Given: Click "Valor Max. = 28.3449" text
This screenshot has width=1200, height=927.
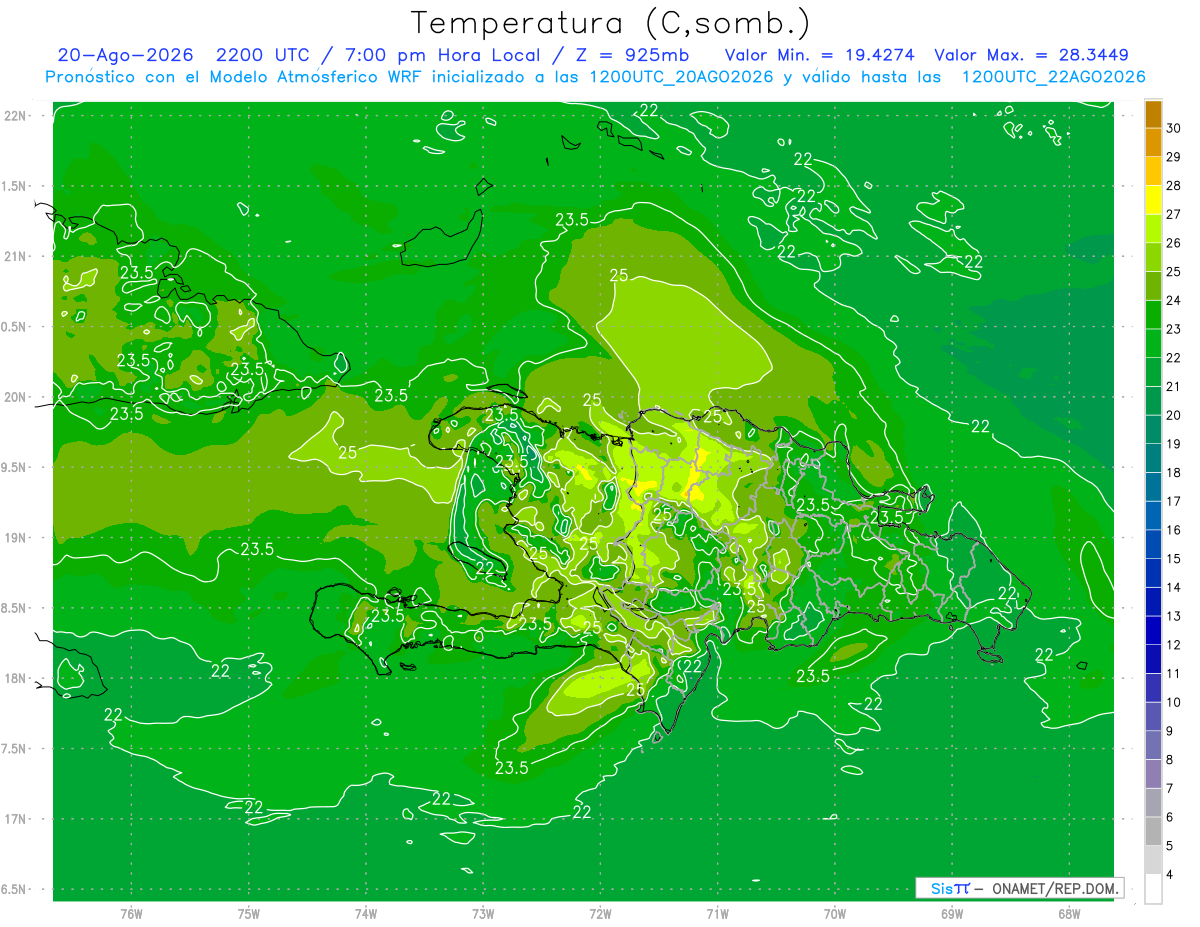Looking at the screenshot, I should point(1032,55).
